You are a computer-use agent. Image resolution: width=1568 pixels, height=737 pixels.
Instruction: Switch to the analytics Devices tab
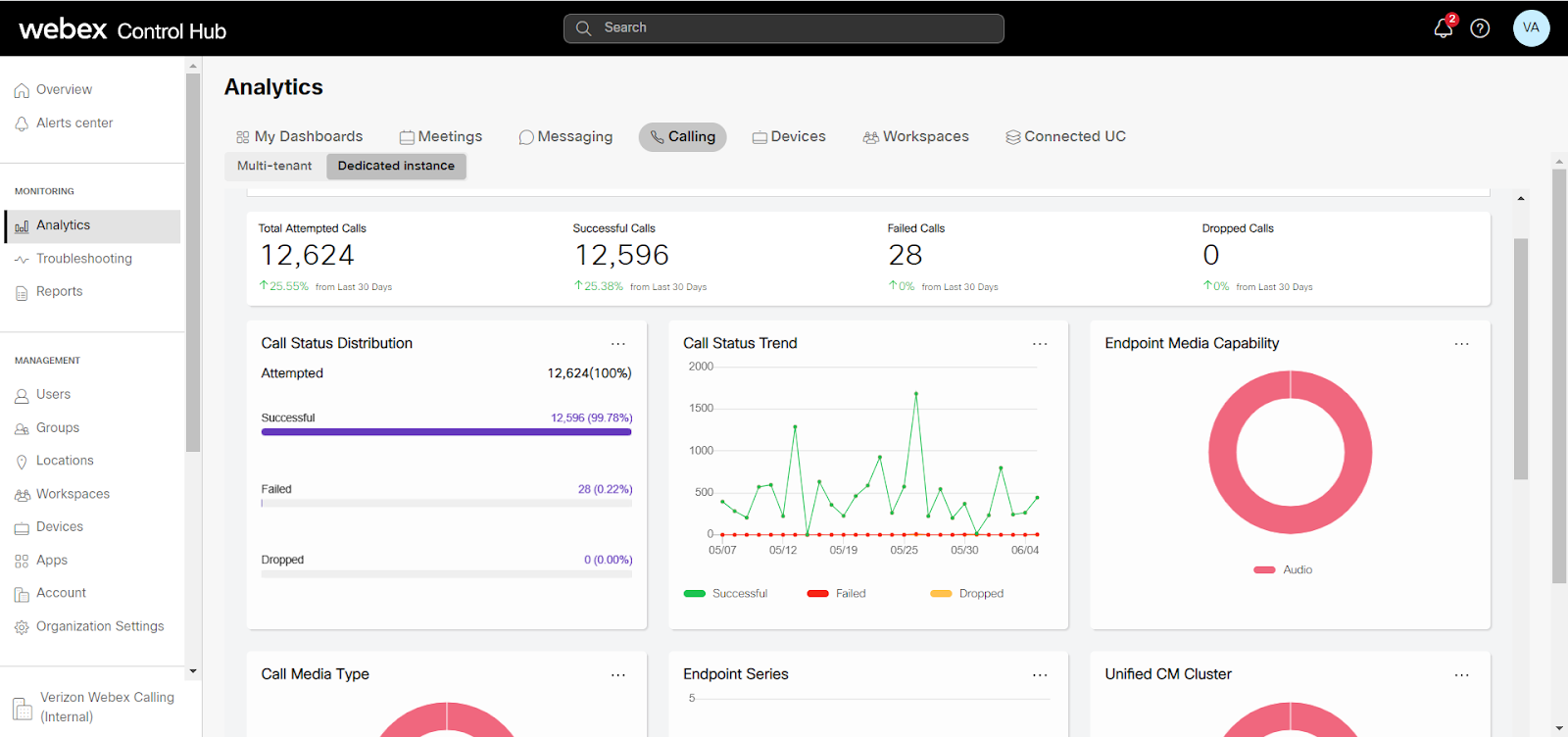(x=789, y=137)
